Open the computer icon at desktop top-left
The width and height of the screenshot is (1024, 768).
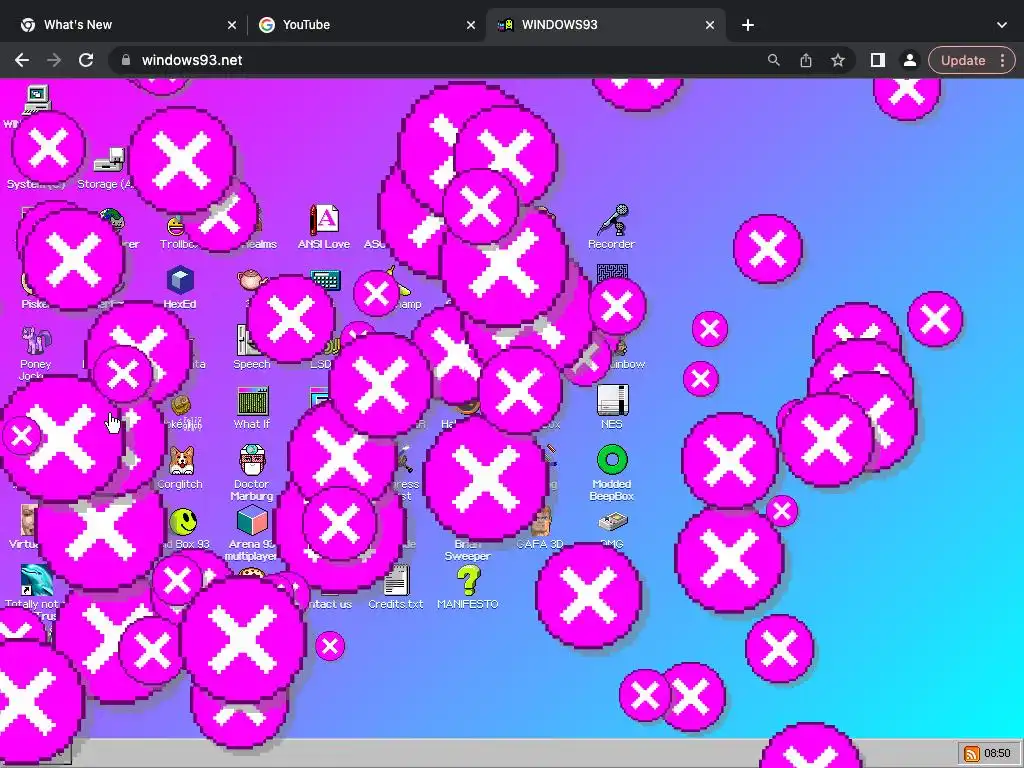37,99
